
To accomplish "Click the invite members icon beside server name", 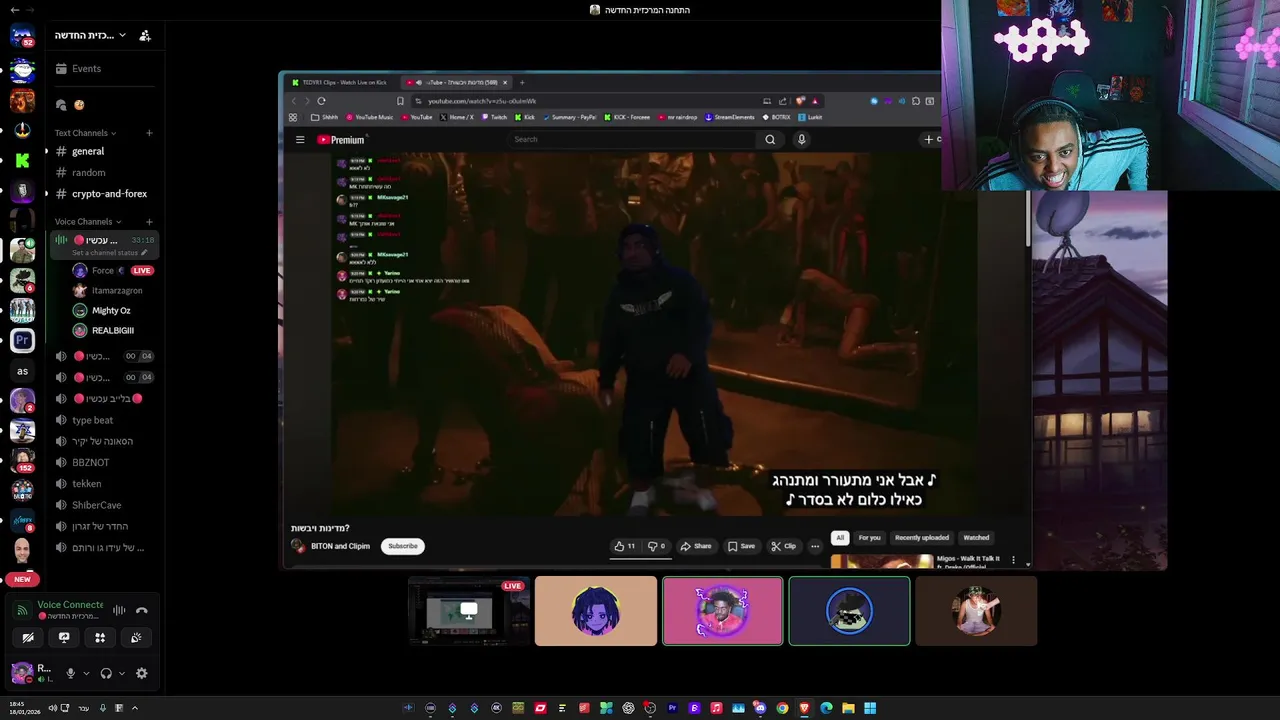I will [145, 35].
